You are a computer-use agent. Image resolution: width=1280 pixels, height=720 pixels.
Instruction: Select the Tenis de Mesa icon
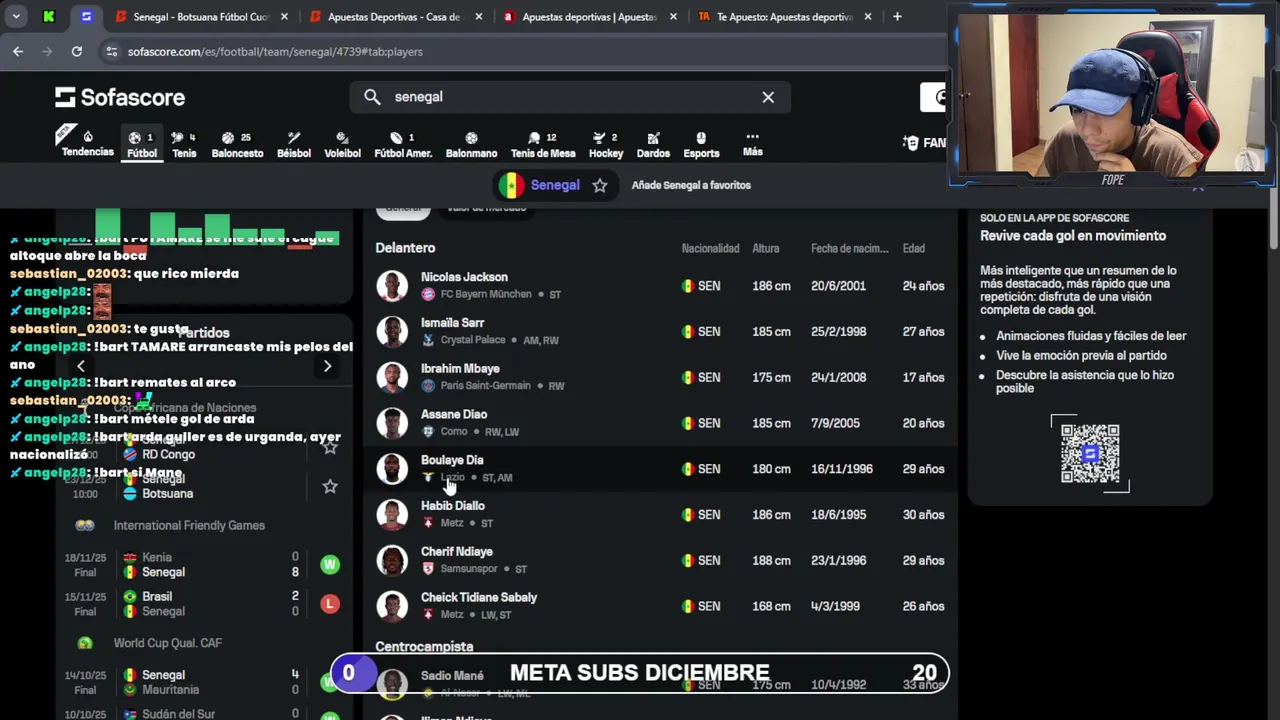[543, 144]
